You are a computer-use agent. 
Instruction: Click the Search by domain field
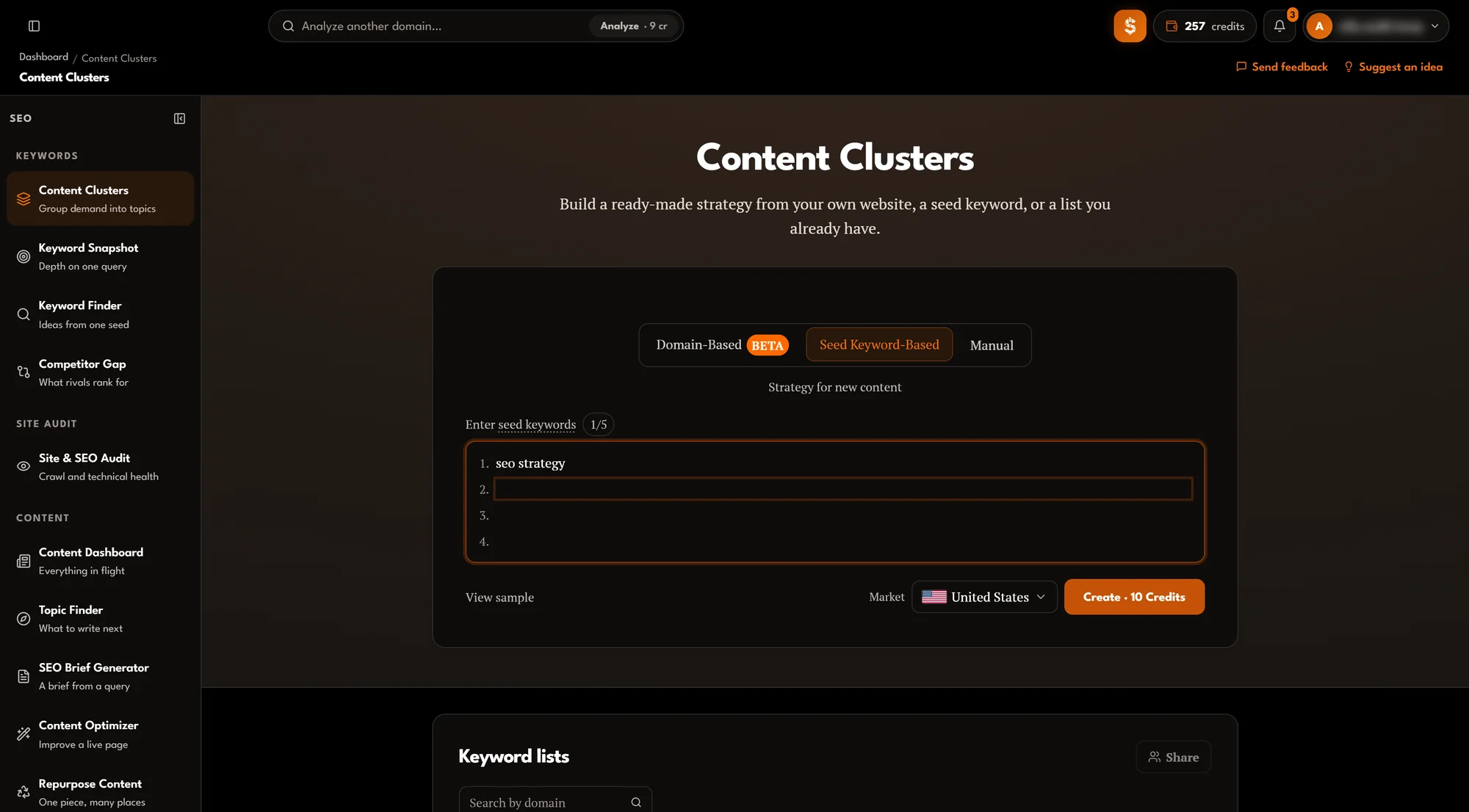click(x=555, y=802)
